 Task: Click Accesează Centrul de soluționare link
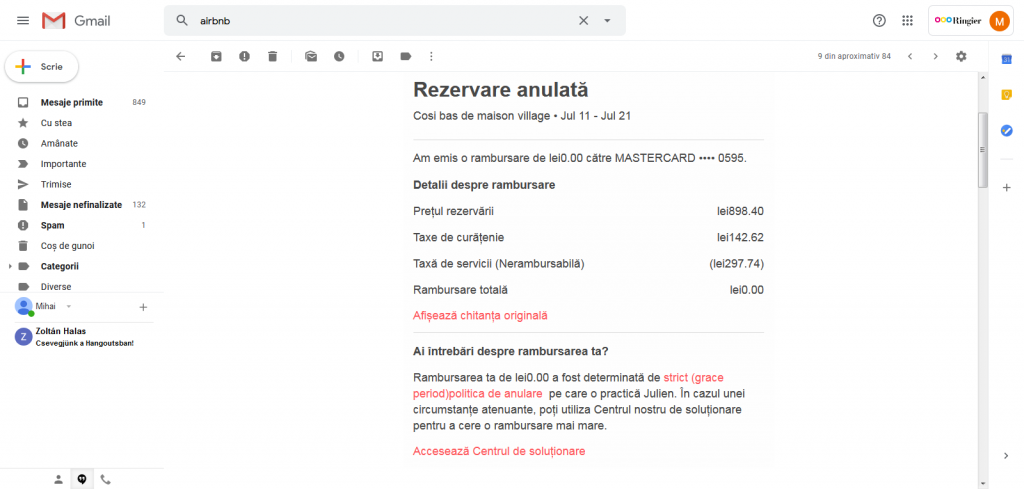(499, 451)
